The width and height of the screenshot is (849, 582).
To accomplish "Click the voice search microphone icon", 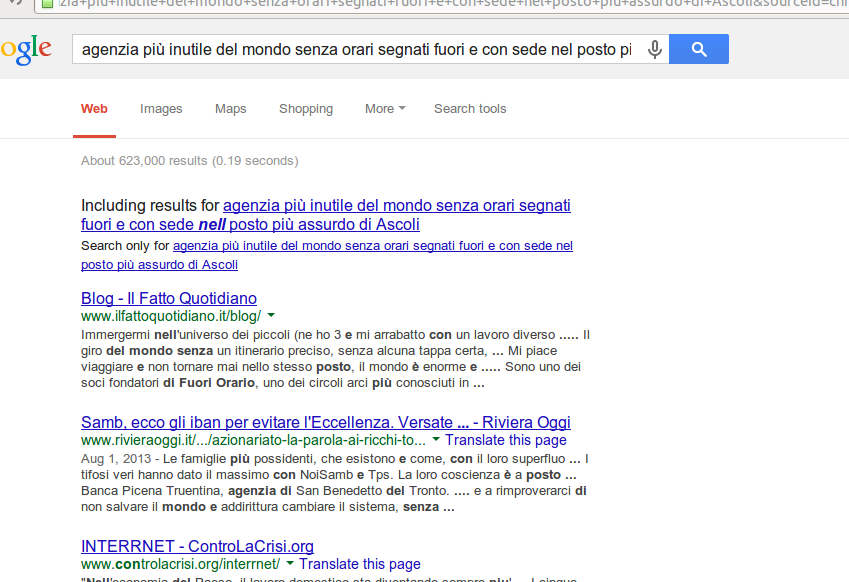I will click(x=655, y=48).
